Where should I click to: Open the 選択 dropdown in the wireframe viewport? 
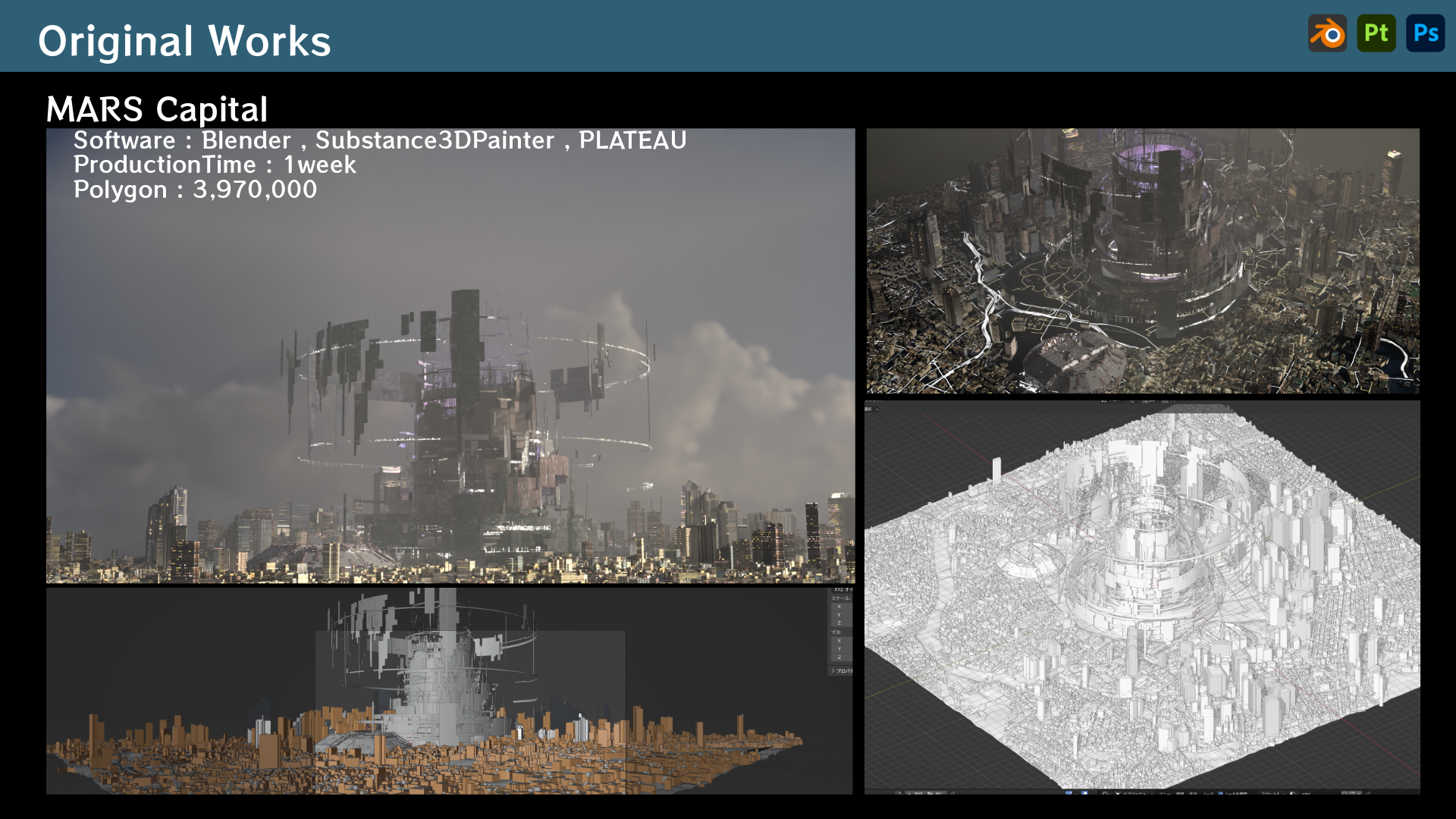[871, 409]
